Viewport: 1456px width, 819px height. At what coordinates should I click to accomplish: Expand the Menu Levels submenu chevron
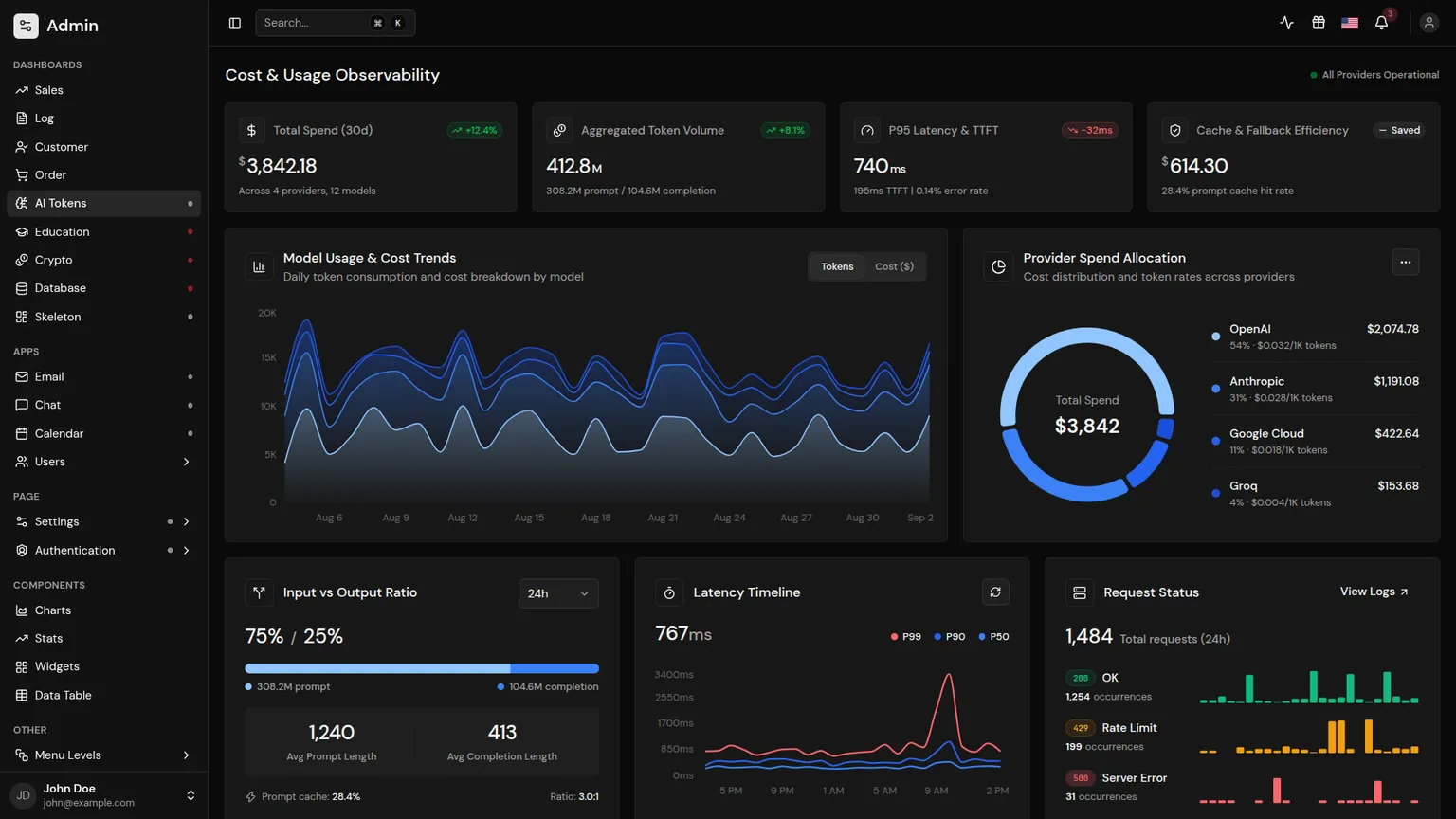(x=186, y=755)
